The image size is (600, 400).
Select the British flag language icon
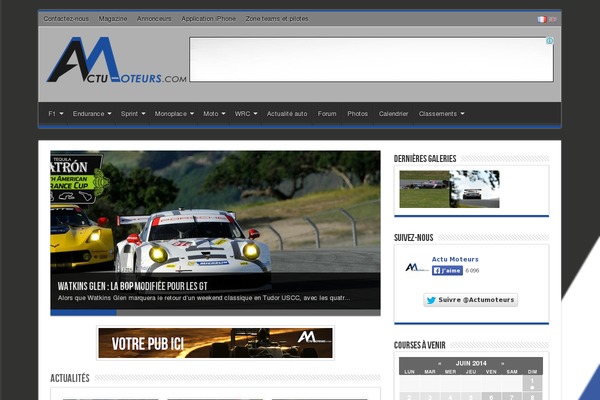click(x=553, y=18)
